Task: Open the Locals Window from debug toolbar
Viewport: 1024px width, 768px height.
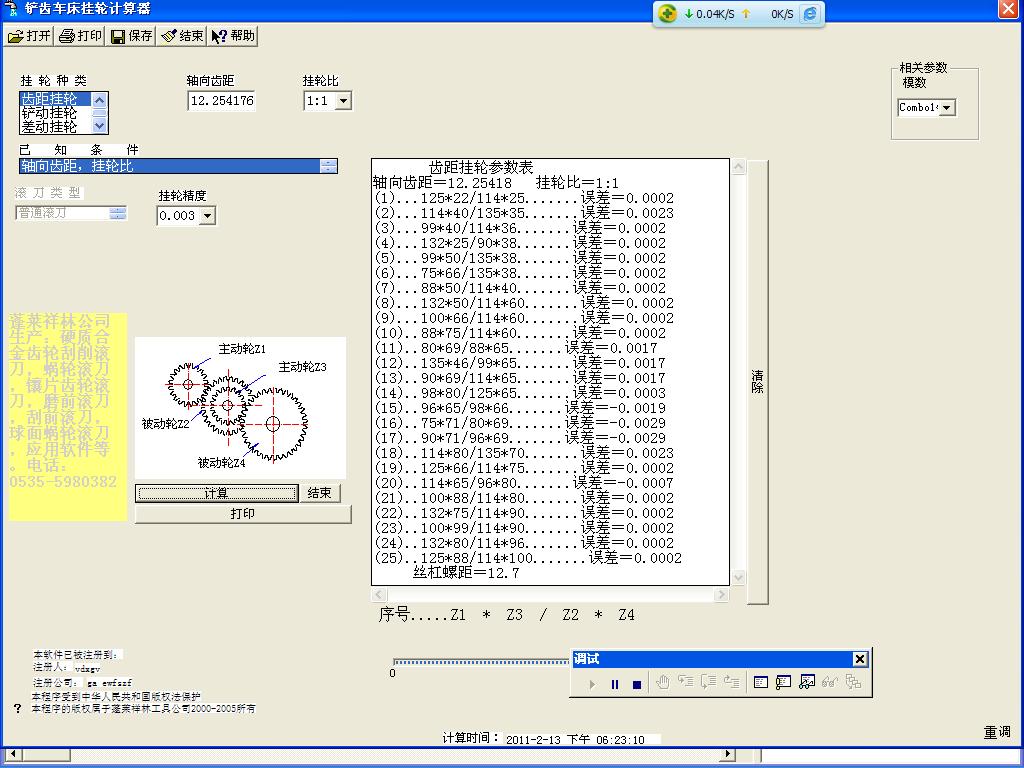Action: coord(761,682)
